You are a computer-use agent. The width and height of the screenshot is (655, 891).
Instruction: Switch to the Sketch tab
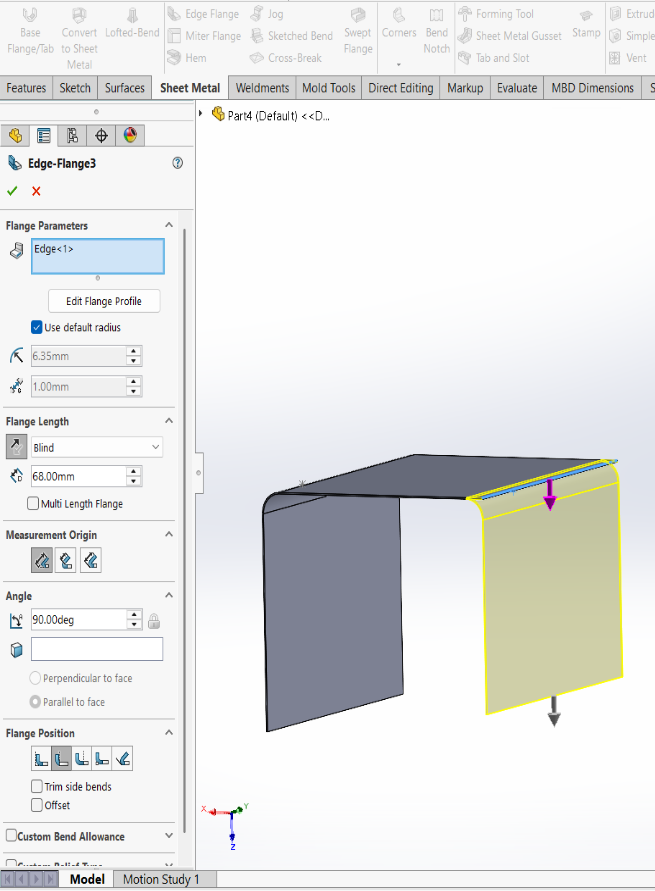(x=75, y=88)
